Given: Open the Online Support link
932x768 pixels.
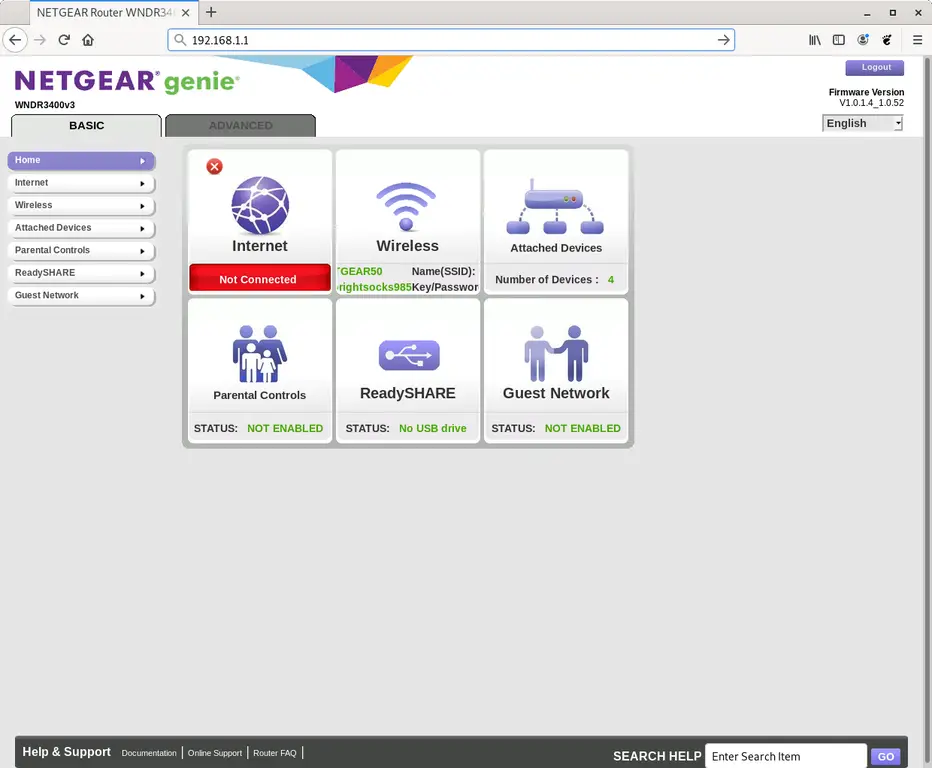Looking at the screenshot, I should [x=215, y=753].
